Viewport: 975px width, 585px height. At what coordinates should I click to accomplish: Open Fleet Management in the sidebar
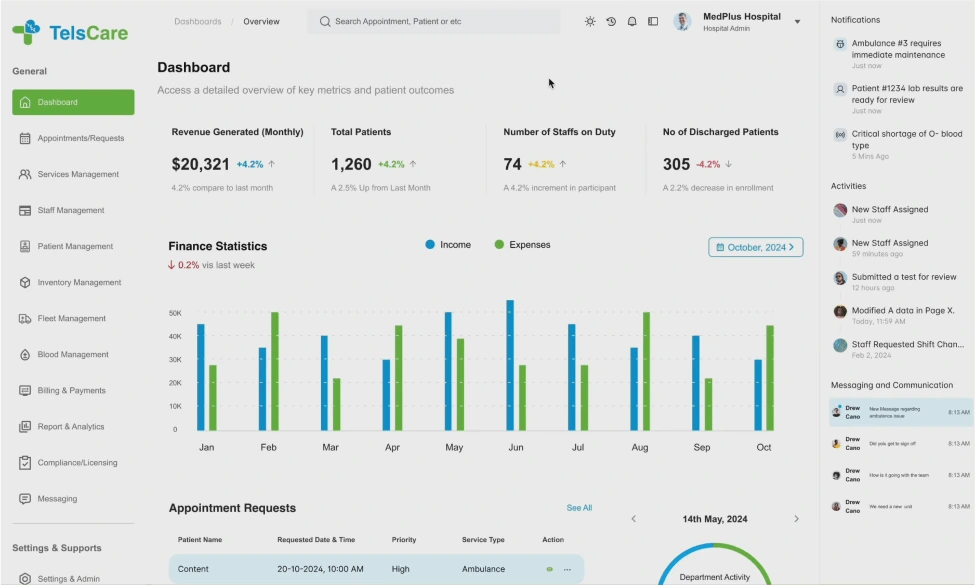point(72,318)
